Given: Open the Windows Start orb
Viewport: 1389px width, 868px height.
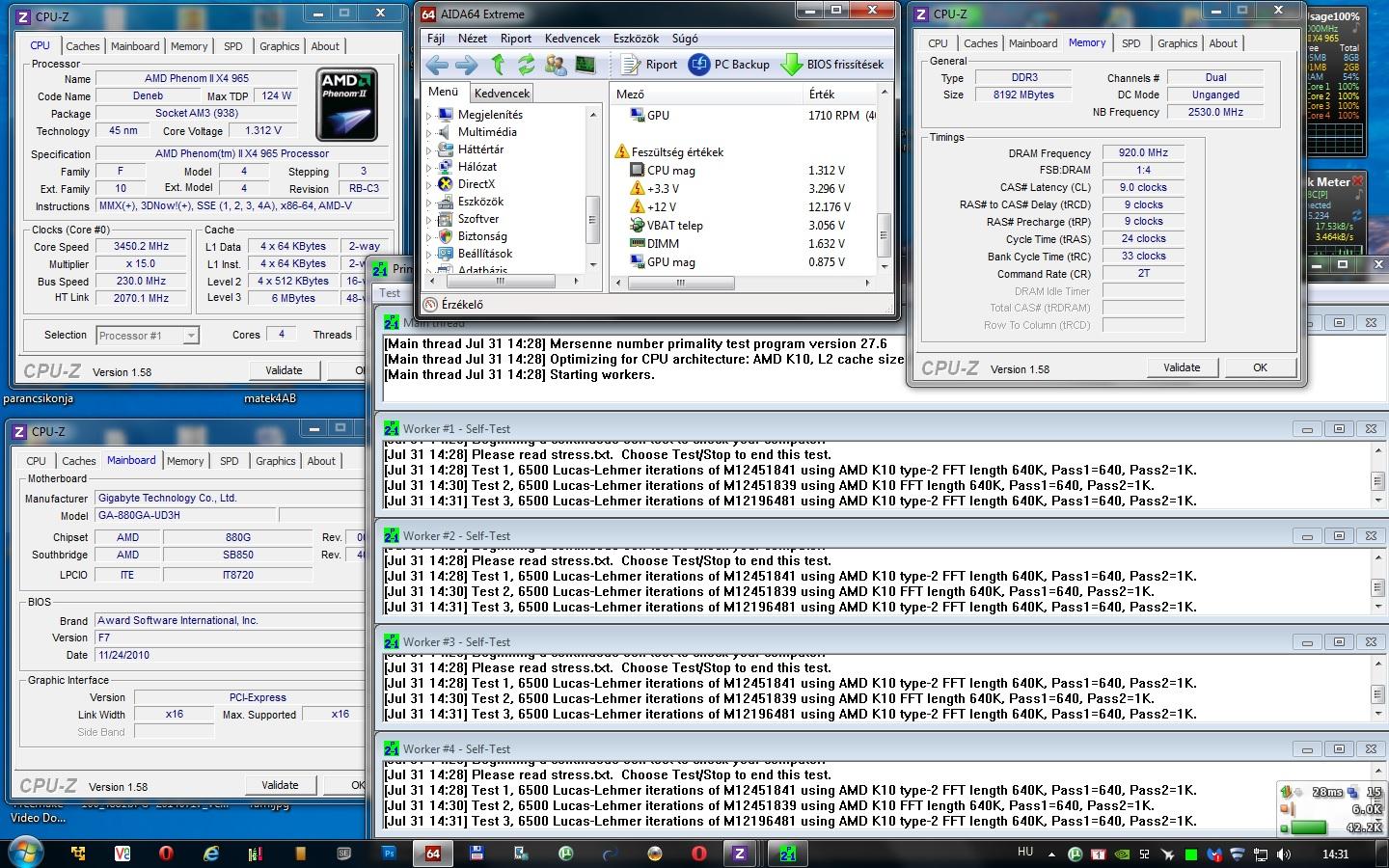Looking at the screenshot, I should click(x=26, y=853).
